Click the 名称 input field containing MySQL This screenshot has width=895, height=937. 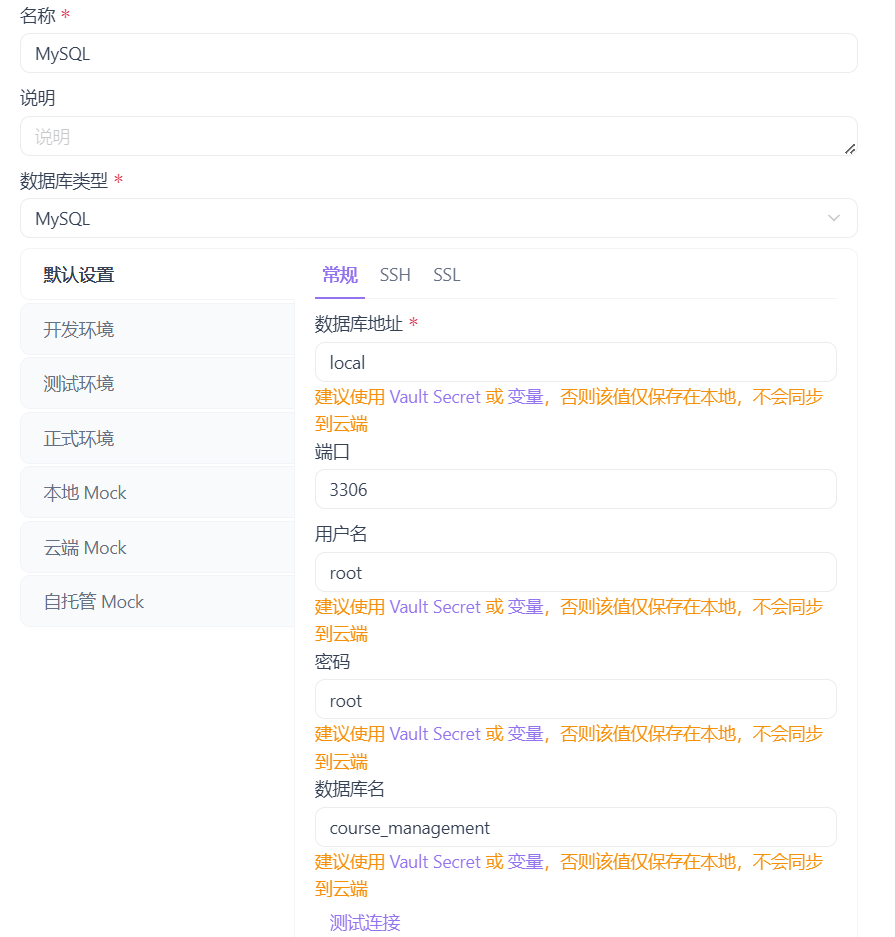pyautogui.click(x=439, y=54)
